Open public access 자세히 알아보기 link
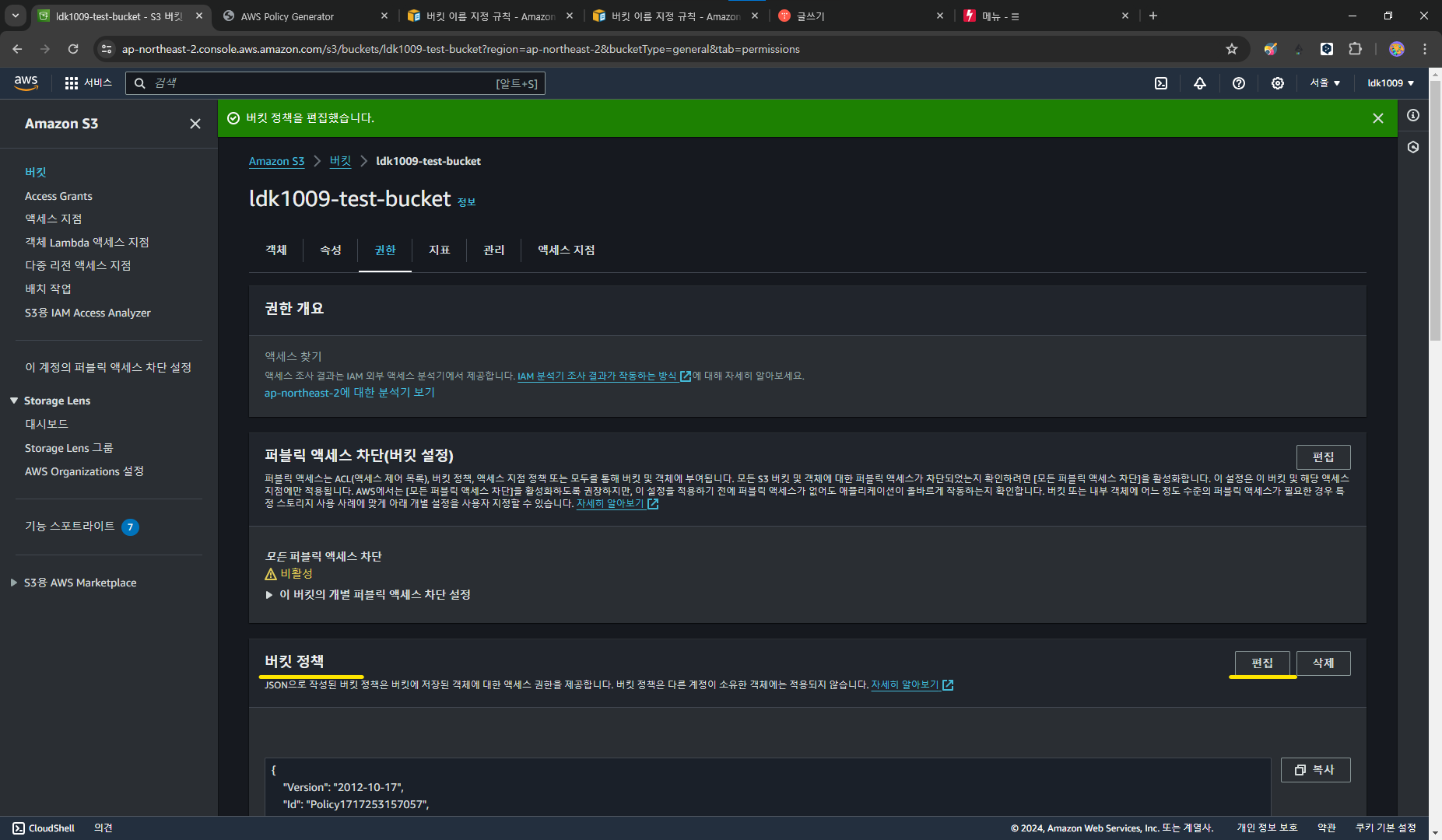Image resolution: width=1442 pixels, height=840 pixels. coord(617,504)
